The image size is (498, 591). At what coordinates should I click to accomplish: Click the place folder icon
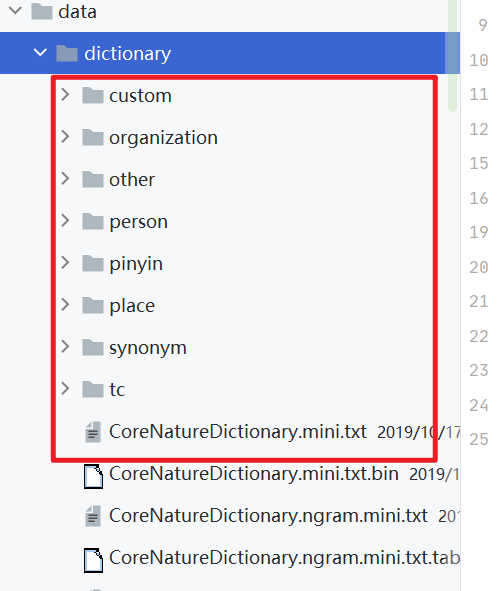(x=93, y=305)
